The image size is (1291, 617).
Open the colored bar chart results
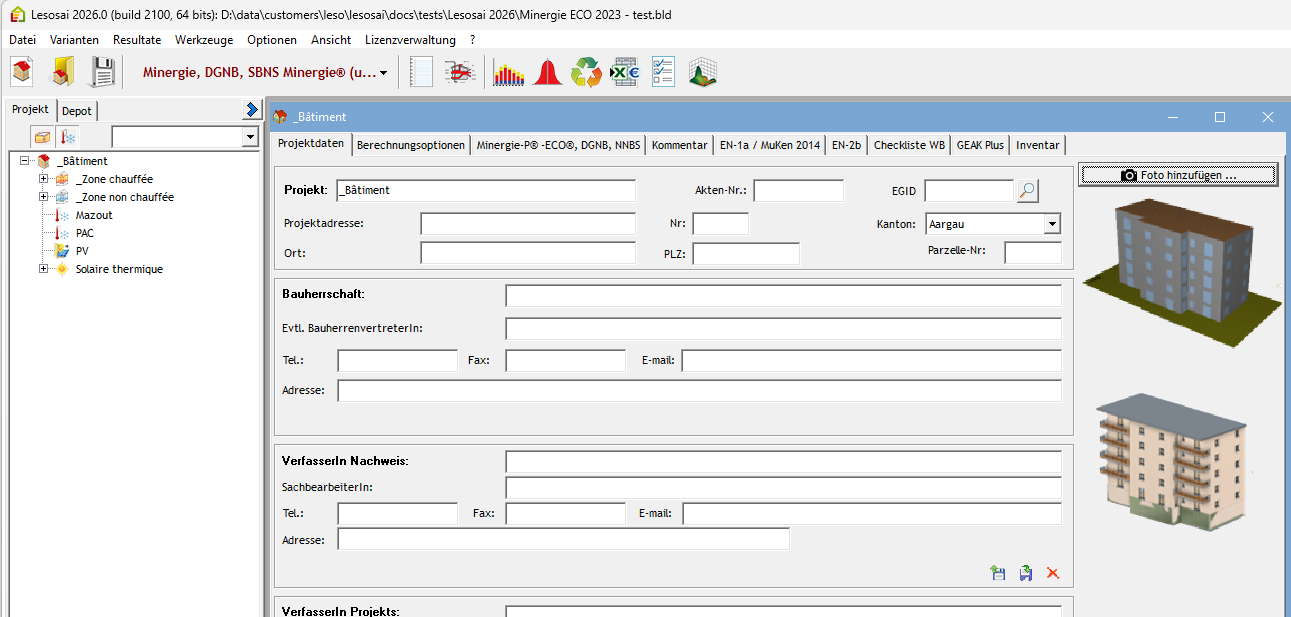[508, 73]
